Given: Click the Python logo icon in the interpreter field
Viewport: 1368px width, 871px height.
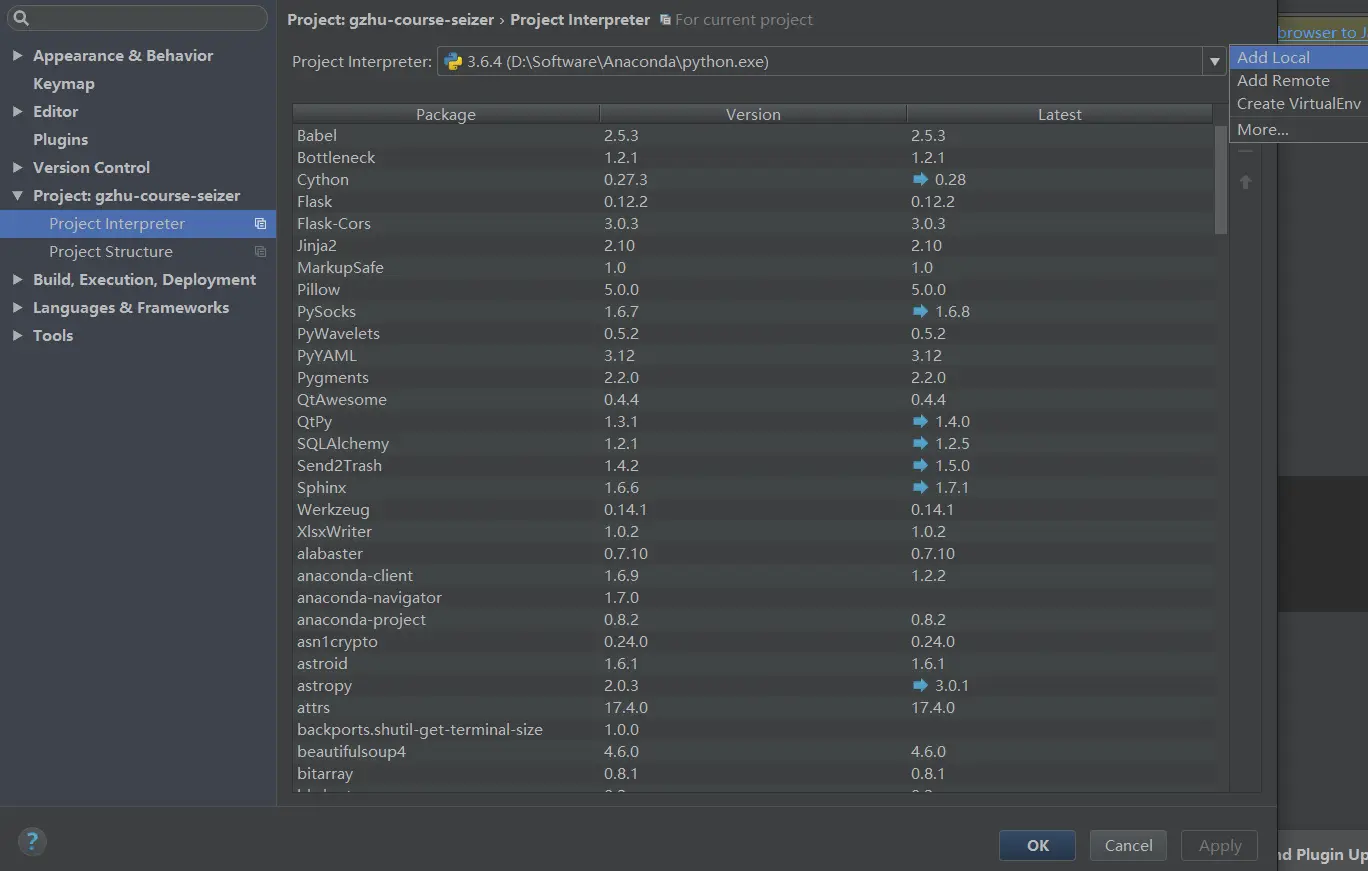Looking at the screenshot, I should pos(453,62).
